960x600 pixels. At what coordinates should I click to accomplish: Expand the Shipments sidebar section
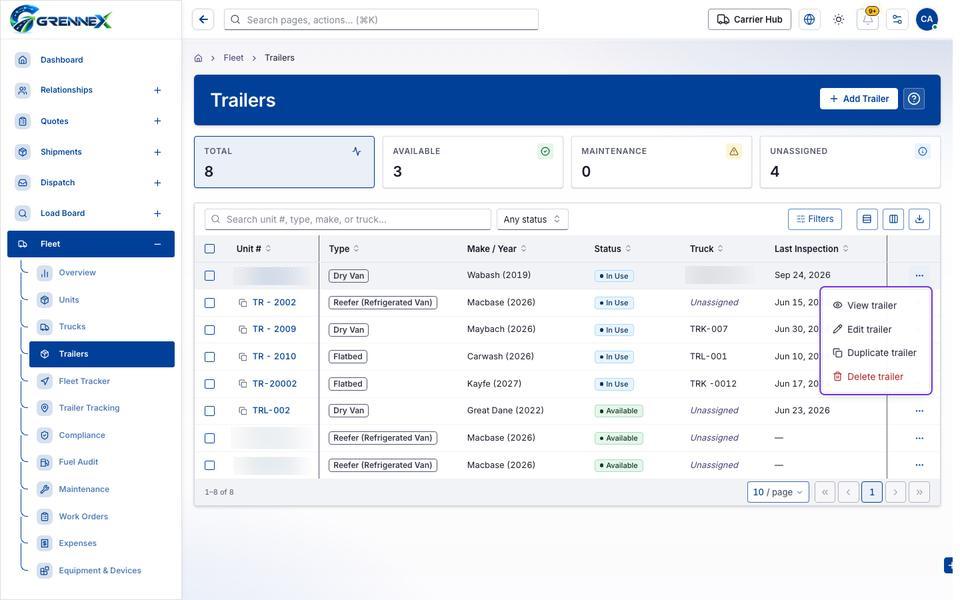(x=157, y=152)
